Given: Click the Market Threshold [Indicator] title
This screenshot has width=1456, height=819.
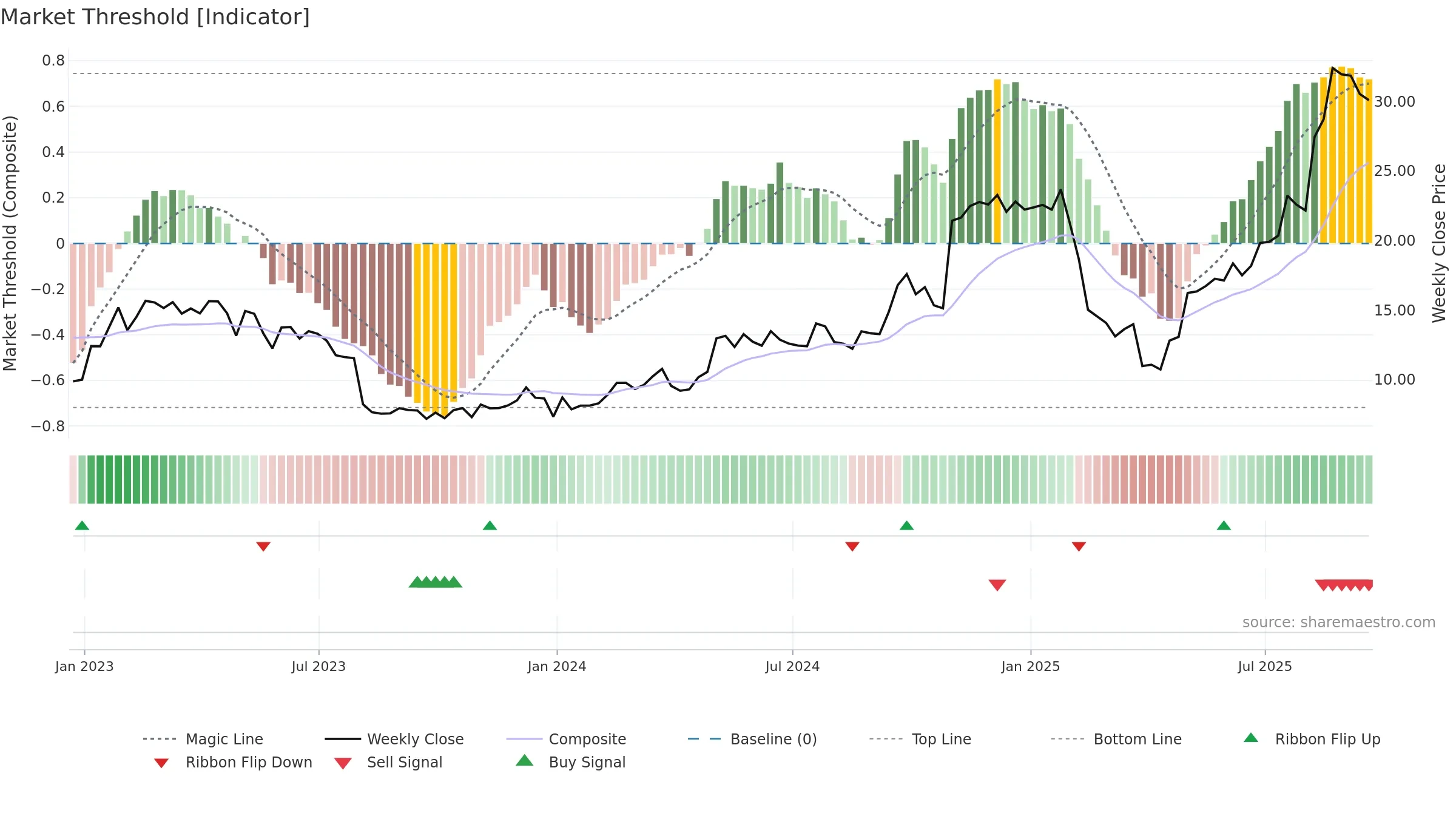Looking at the screenshot, I should [x=155, y=17].
